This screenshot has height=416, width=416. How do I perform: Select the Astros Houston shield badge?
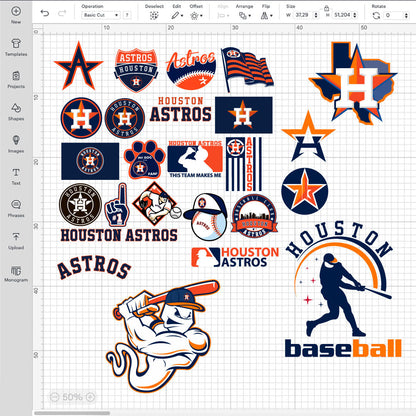pyautogui.click(x=135, y=70)
